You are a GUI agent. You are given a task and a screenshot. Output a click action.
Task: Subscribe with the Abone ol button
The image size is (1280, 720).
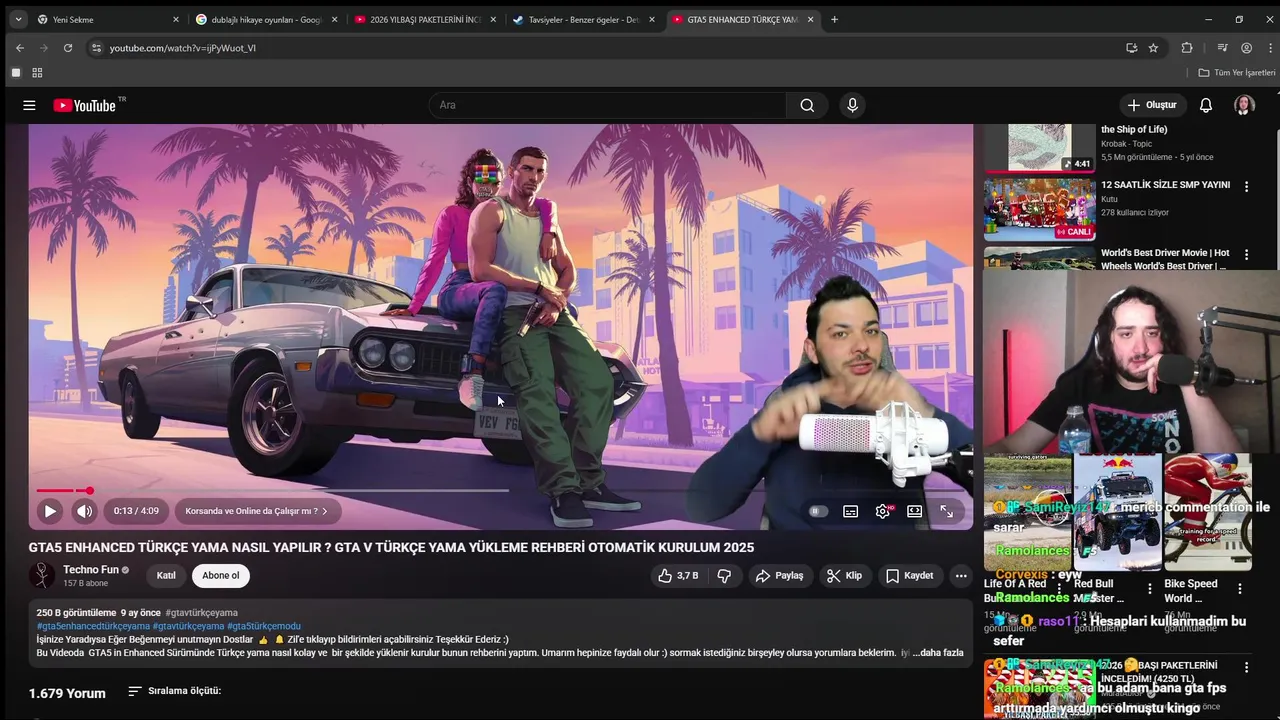coord(221,576)
